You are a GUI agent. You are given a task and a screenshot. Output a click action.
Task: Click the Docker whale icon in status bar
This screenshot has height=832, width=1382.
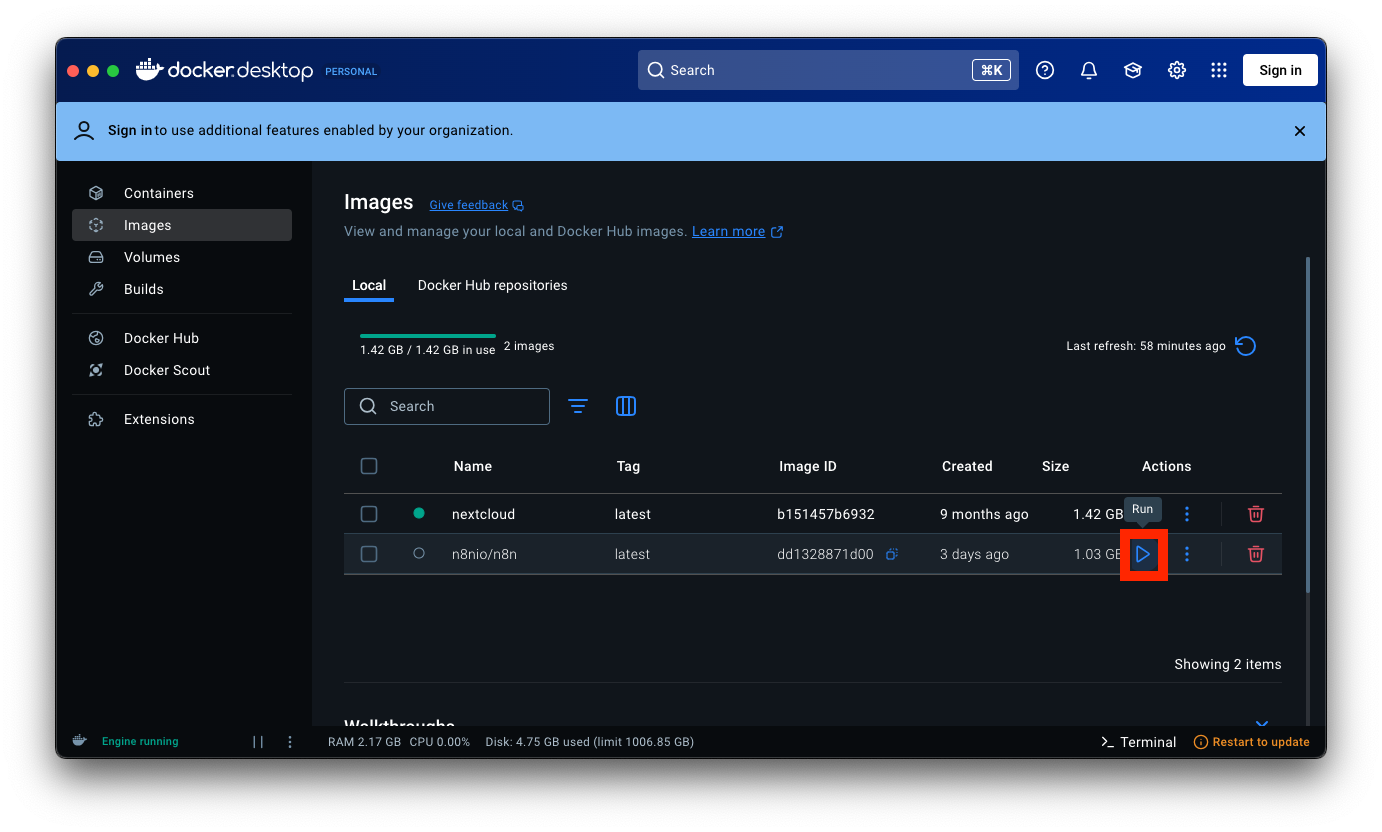point(80,741)
